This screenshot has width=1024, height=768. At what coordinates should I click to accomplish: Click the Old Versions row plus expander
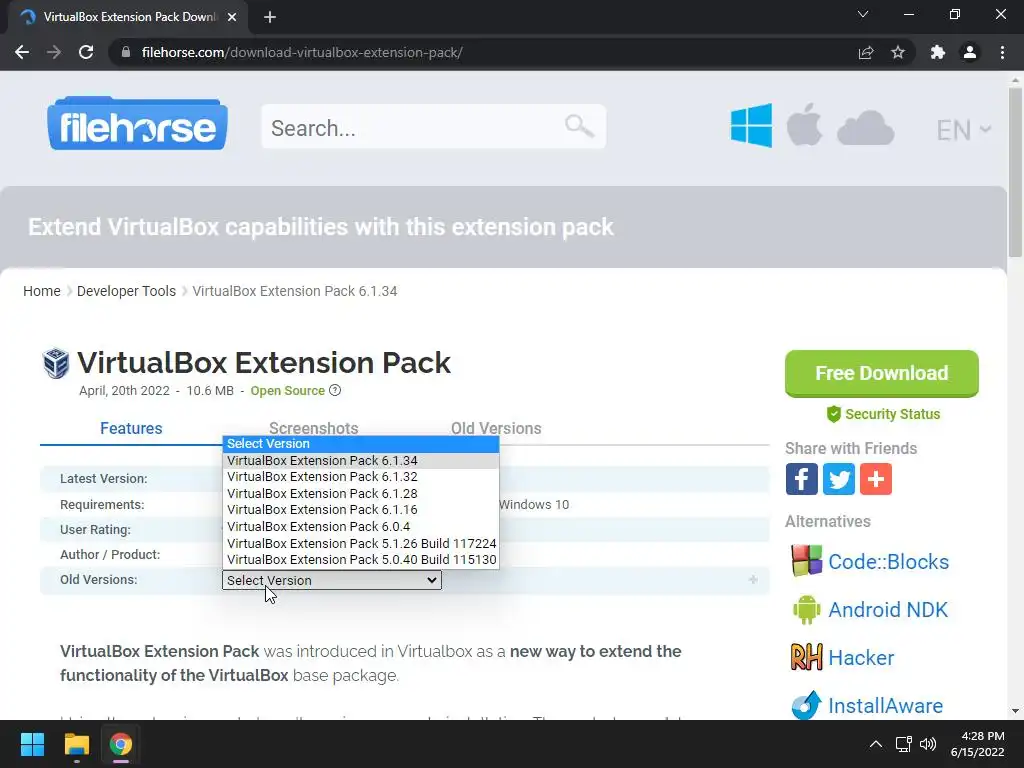click(753, 580)
